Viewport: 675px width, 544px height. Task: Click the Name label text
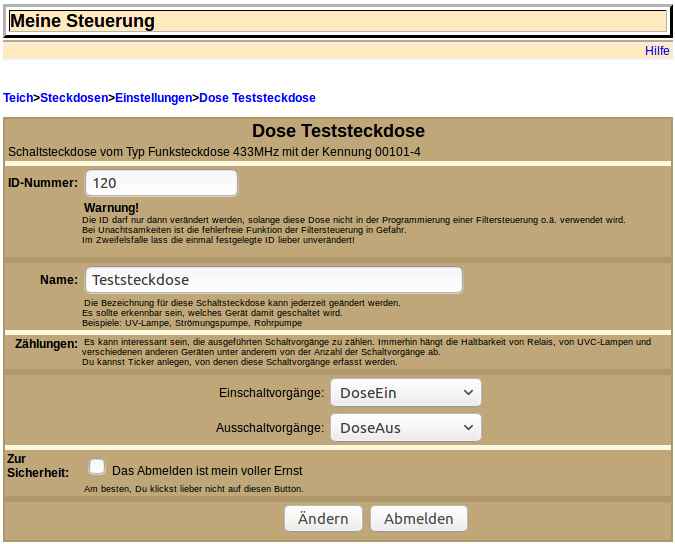(59, 280)
